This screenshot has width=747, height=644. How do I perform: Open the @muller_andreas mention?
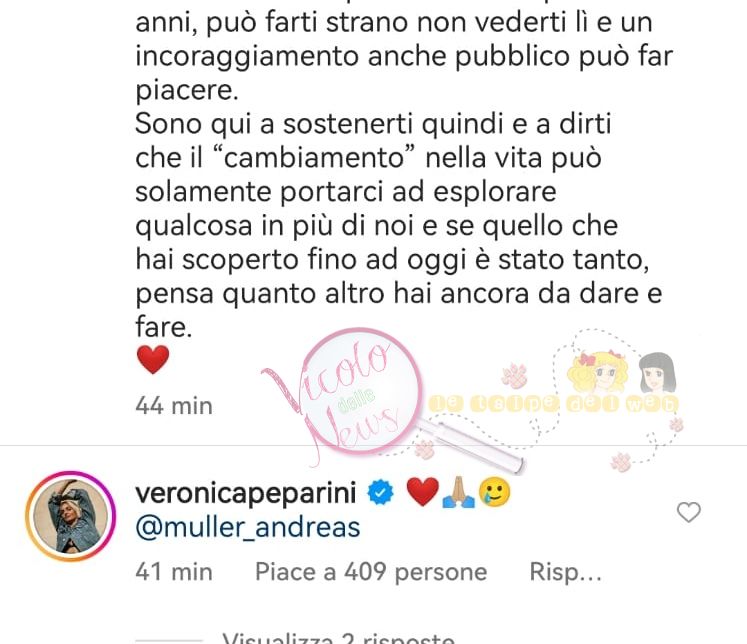point(248,528)
